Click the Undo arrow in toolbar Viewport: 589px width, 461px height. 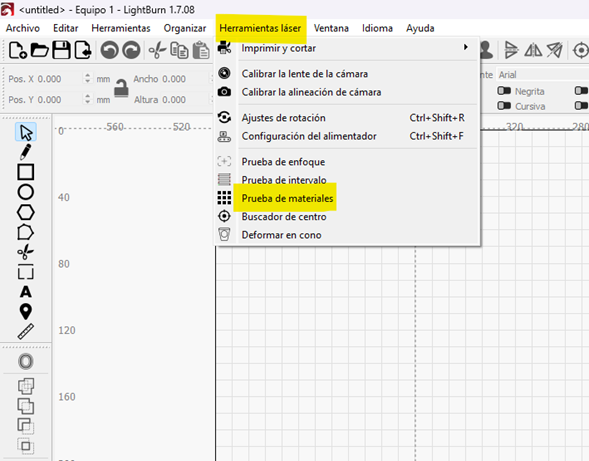point(109,50)
